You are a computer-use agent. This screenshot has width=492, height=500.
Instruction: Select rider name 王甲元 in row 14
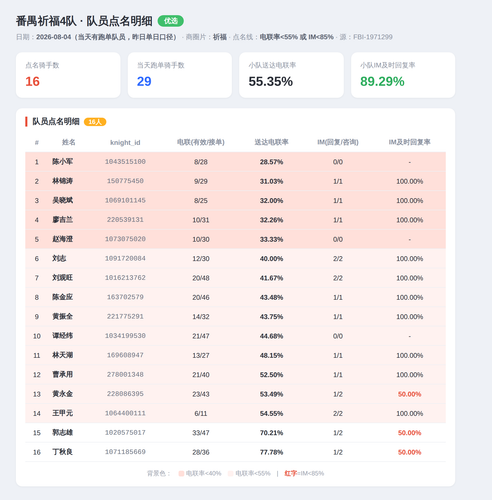pos(62,413)
